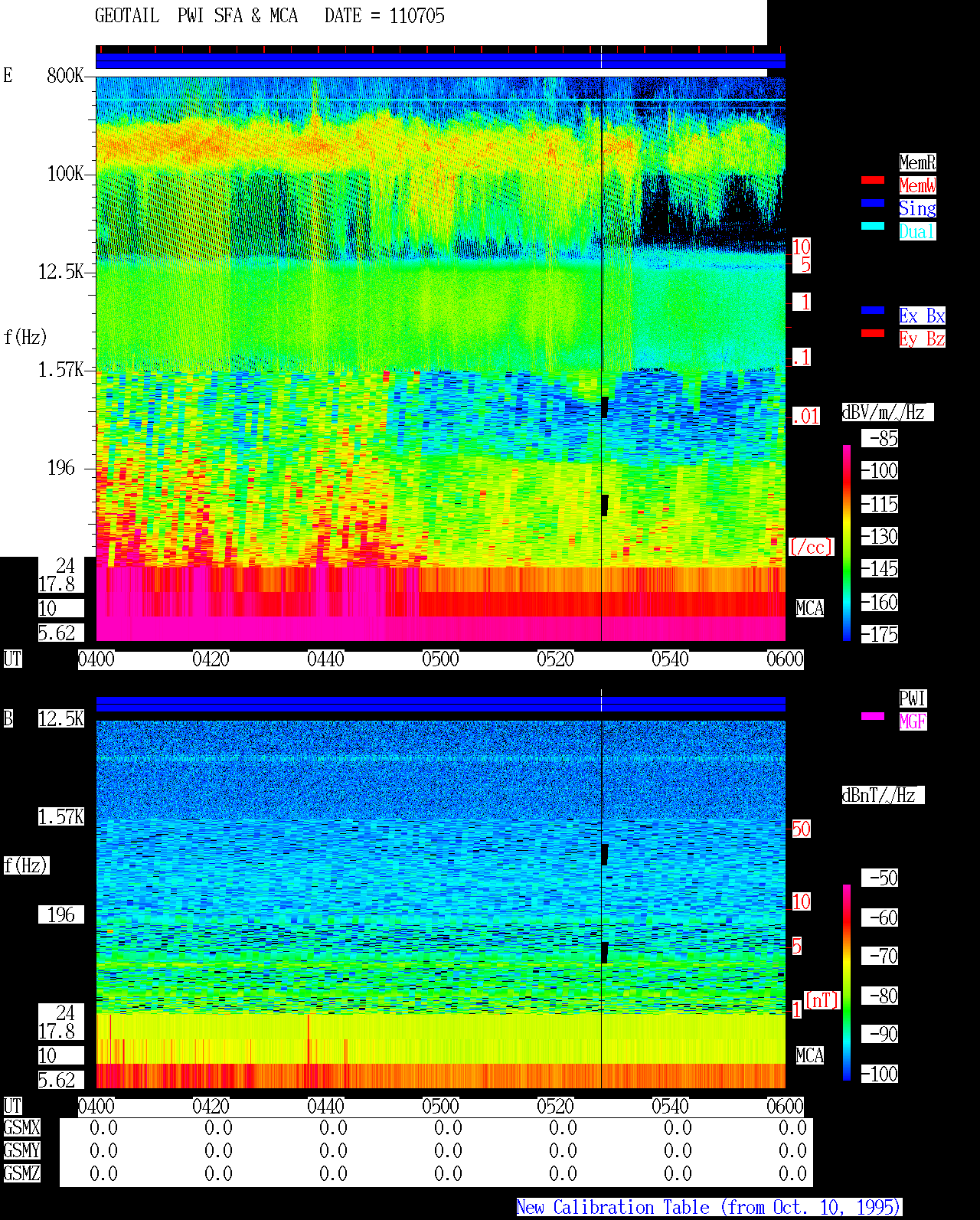This screenshot has height=1220, width=980.
Task: Click the red 50 tick on the nT scale
Action: click(x=801, y=829)
